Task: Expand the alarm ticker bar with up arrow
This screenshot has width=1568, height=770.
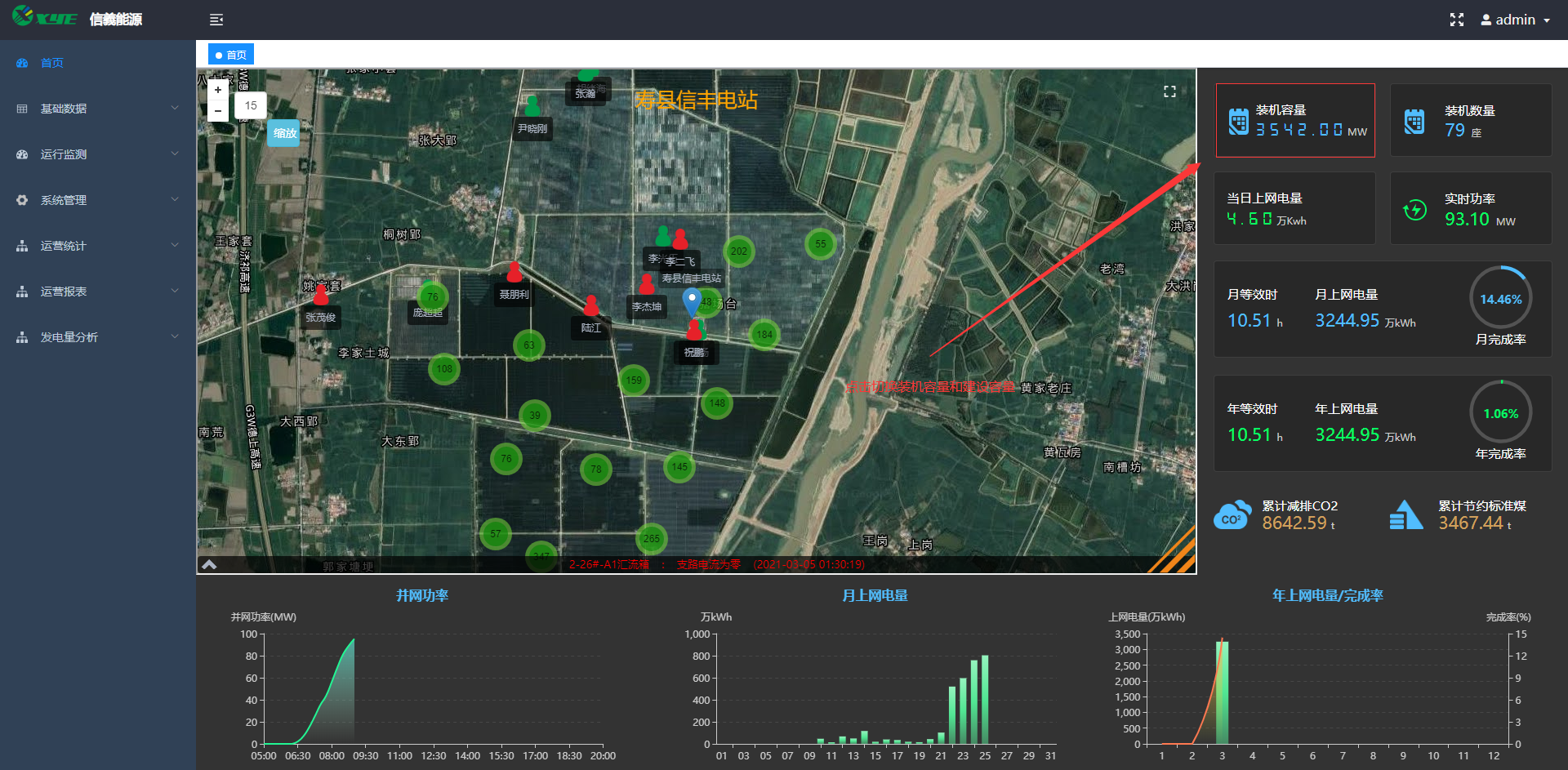Action: (209, 564)
